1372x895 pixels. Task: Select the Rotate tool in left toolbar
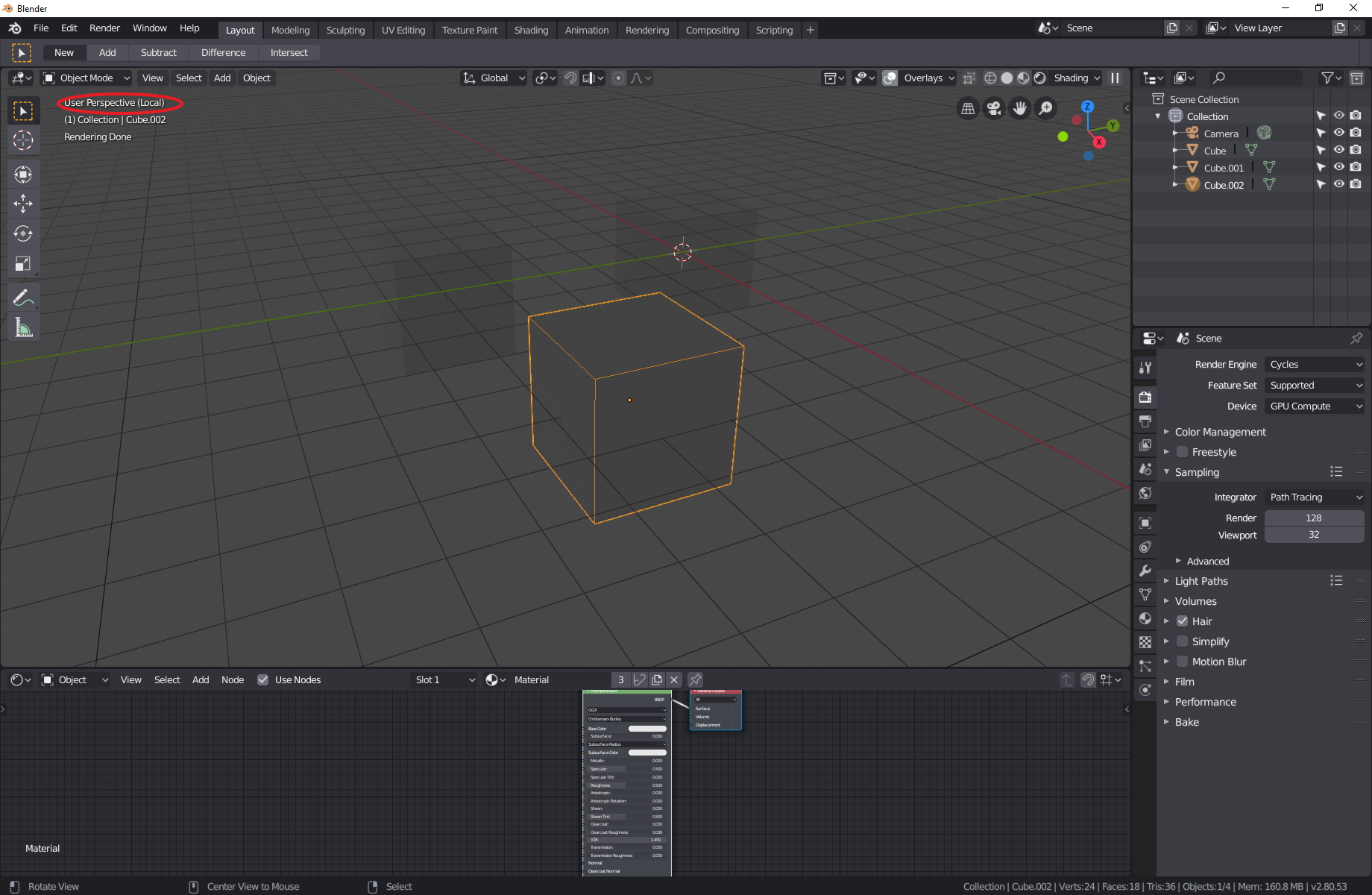pos(23,233)
